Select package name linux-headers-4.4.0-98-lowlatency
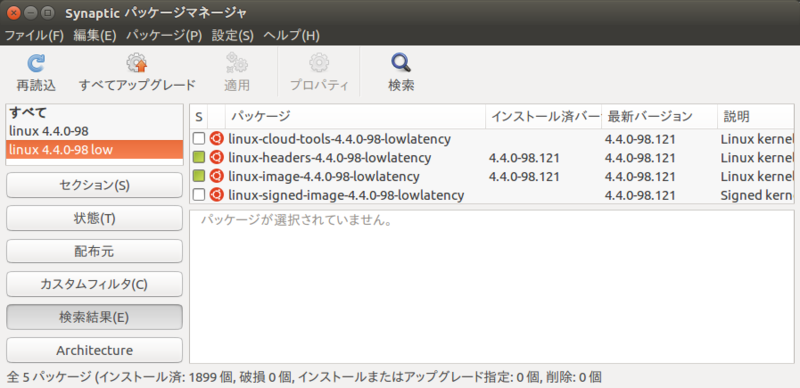Image resolution: width=800 pixels, height=388 pixels. pyautogui.click(x=330, y=157)
